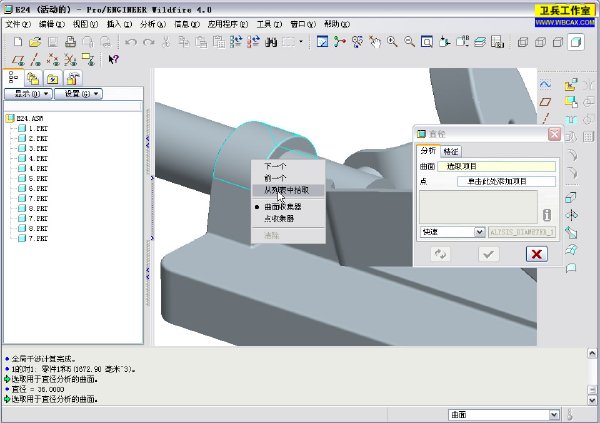Click the Undo arrow icon
The height and width of the screenshot is (423, 600).
pos(131,41)
